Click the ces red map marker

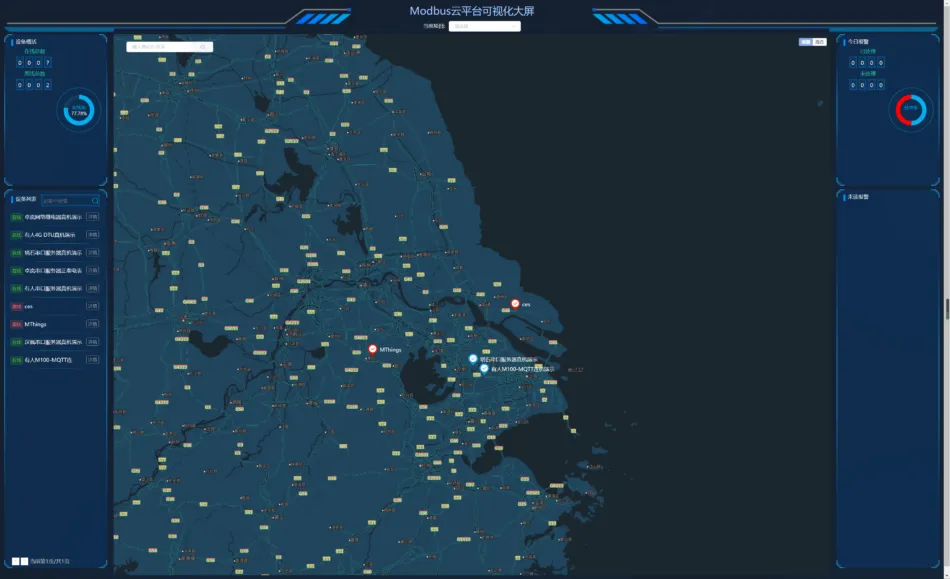(515, 303)
